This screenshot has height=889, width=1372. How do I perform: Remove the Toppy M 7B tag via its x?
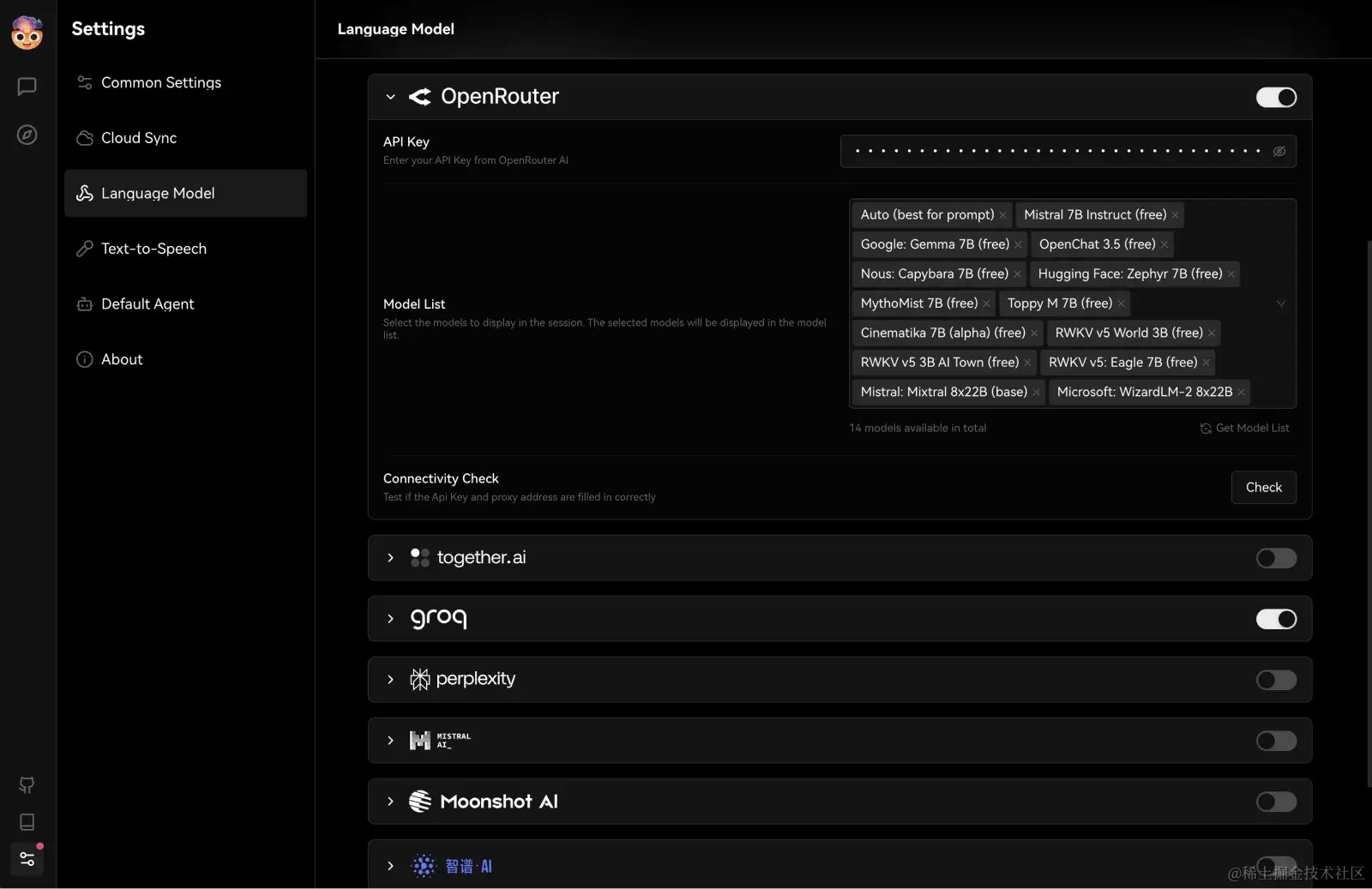[1121, 303]
